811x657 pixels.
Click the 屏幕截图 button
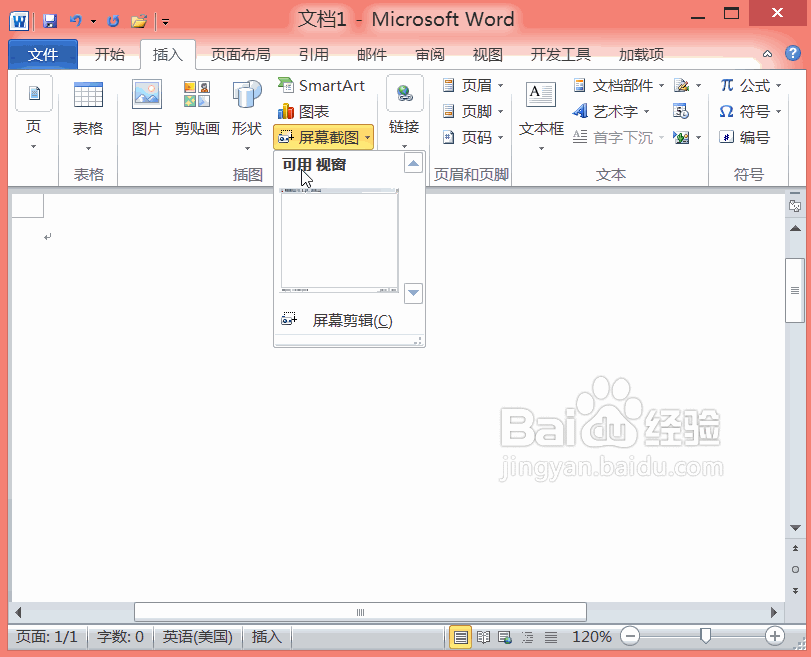[323, 137]
